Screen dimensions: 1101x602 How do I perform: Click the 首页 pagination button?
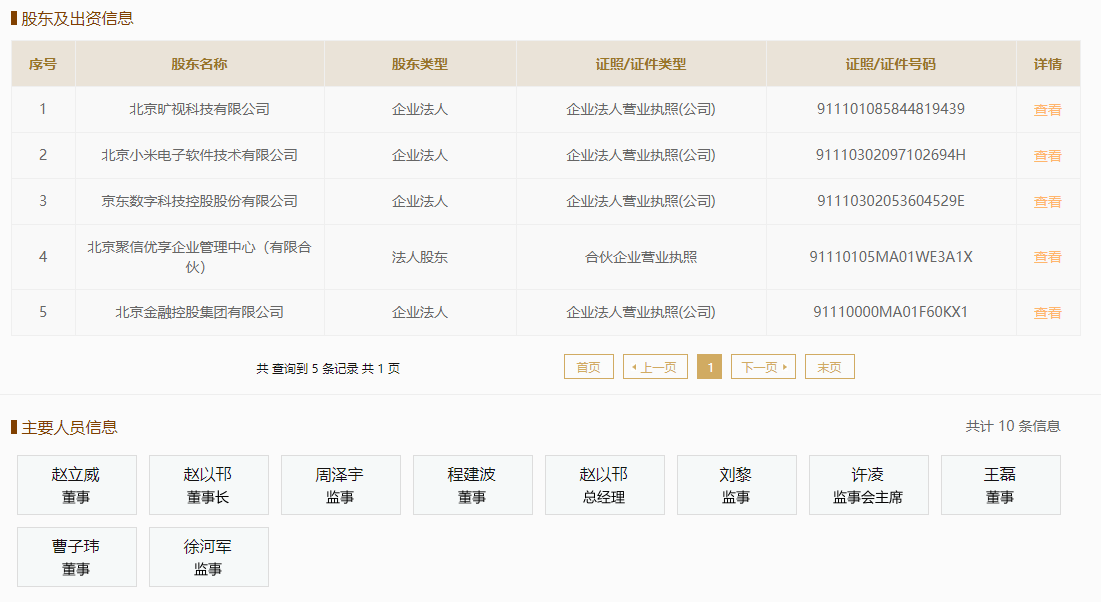[x=588, y=366]
